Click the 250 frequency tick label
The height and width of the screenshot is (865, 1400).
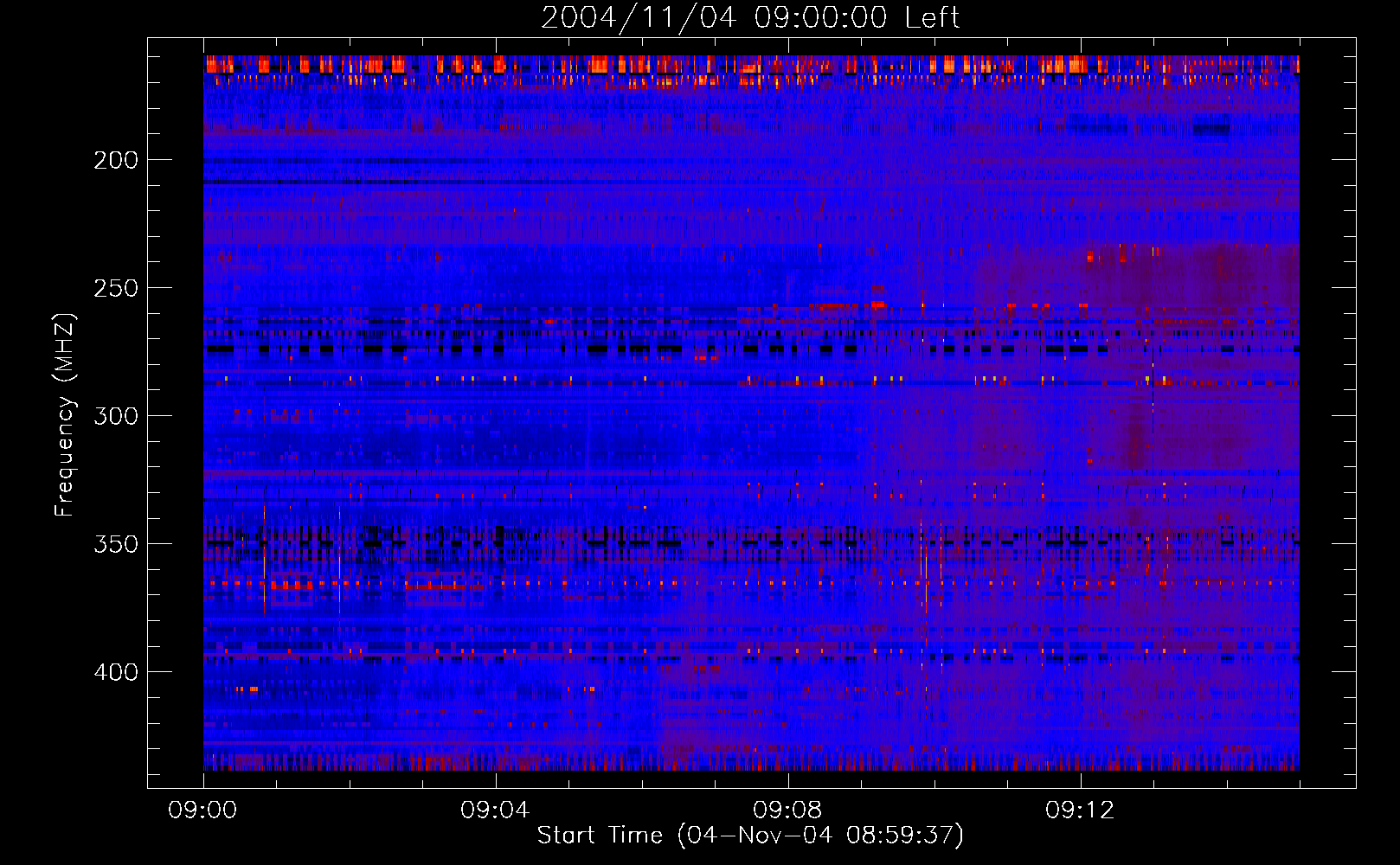click(116, 288)
